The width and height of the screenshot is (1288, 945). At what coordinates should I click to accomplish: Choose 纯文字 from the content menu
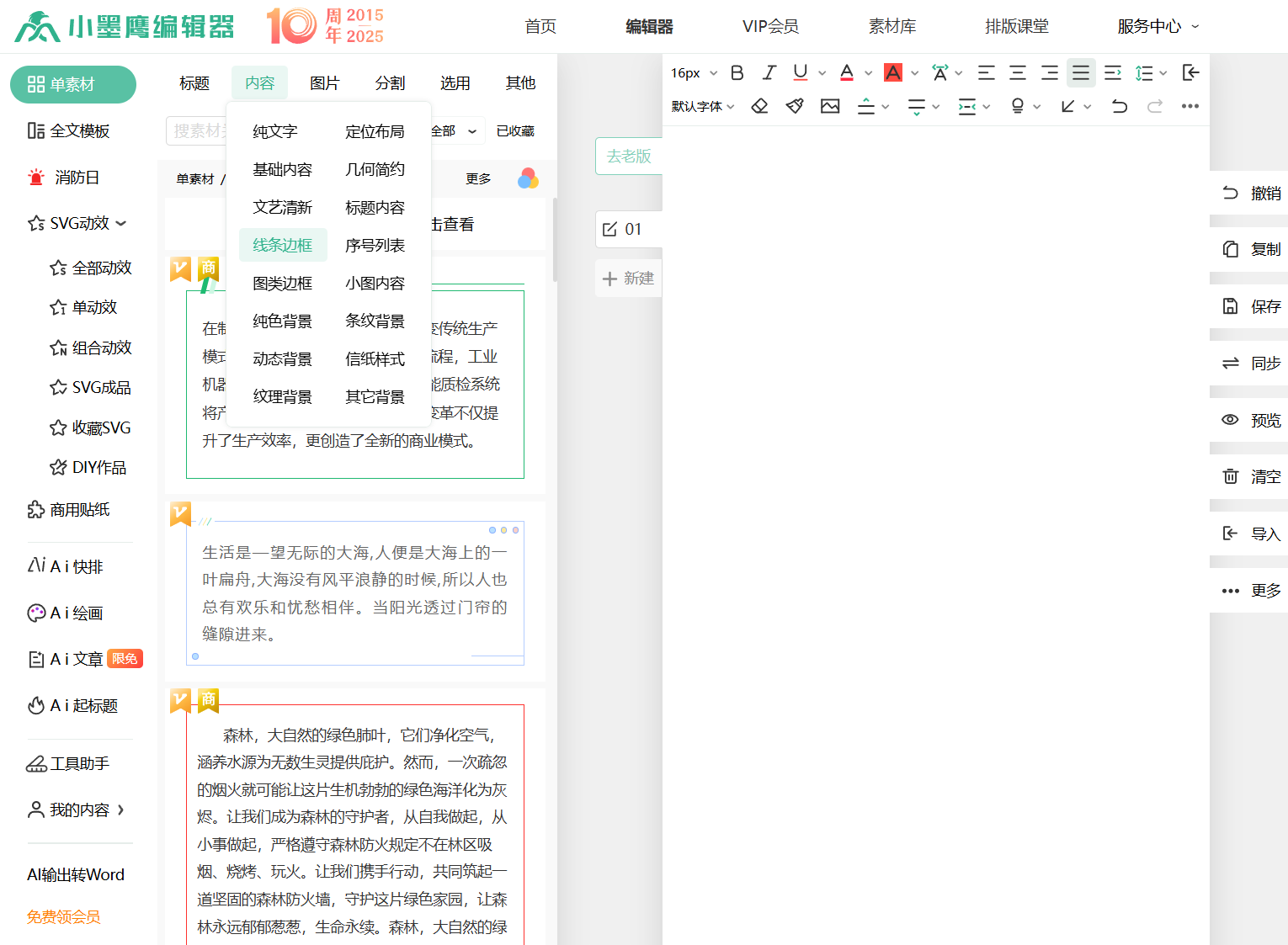275,132
